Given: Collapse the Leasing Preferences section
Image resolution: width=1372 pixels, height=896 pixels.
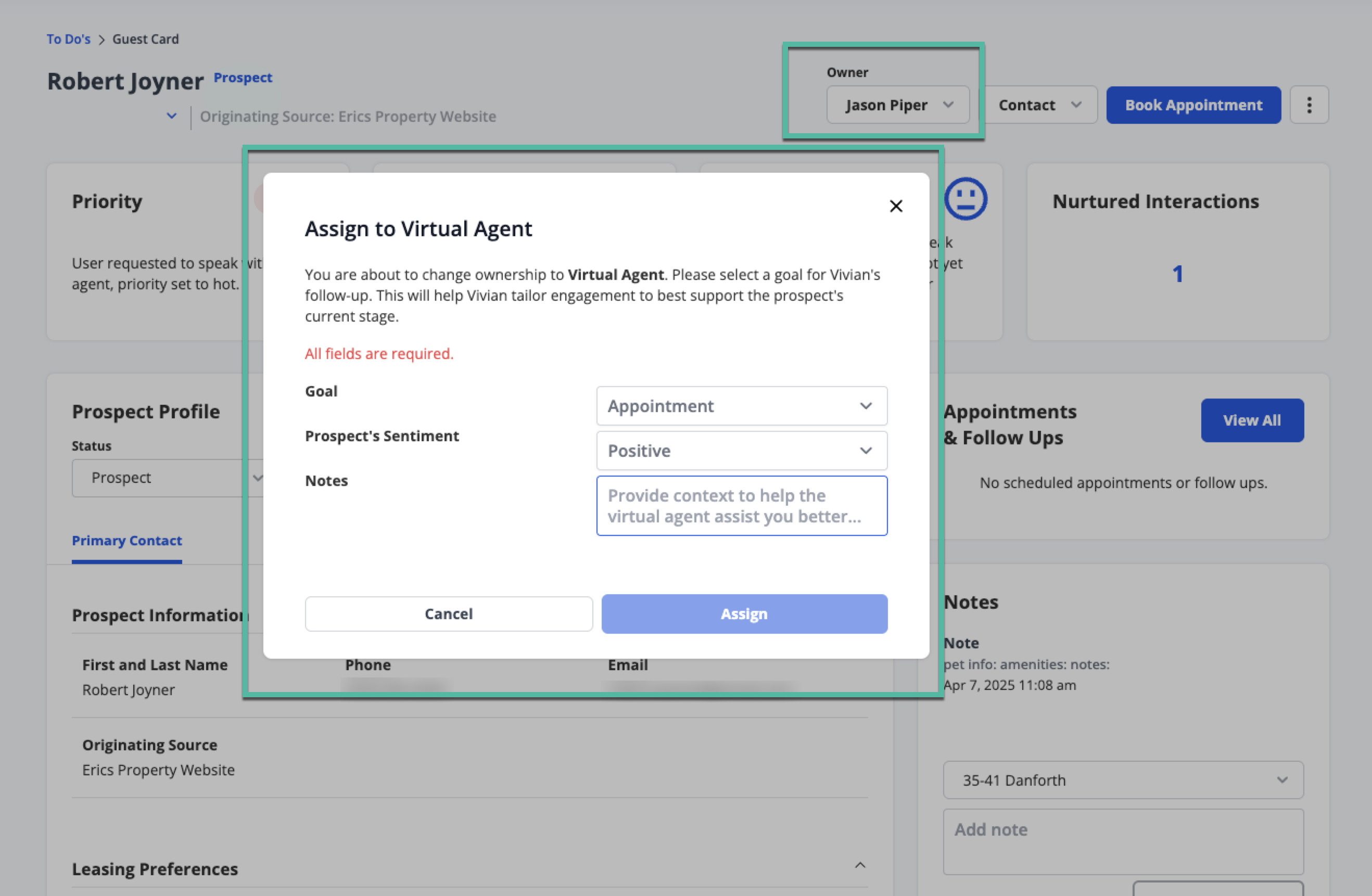Looking at the screenshot, I should (860, 865).
